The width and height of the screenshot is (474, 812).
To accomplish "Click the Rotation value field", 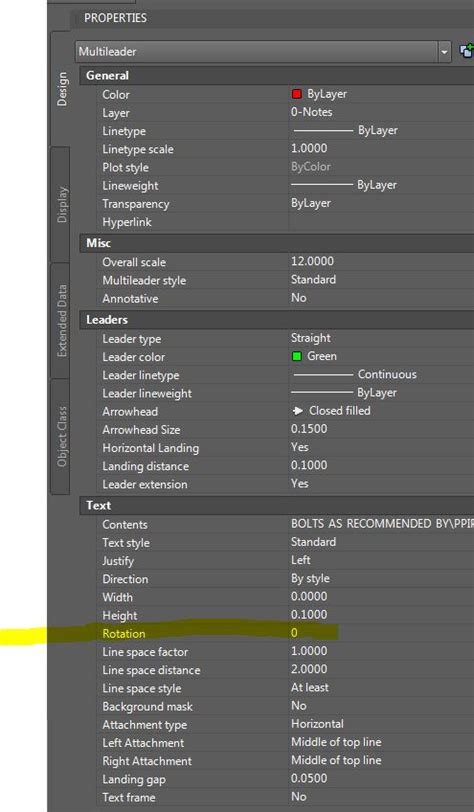I will pyautogui.click(x=381, y=633).
